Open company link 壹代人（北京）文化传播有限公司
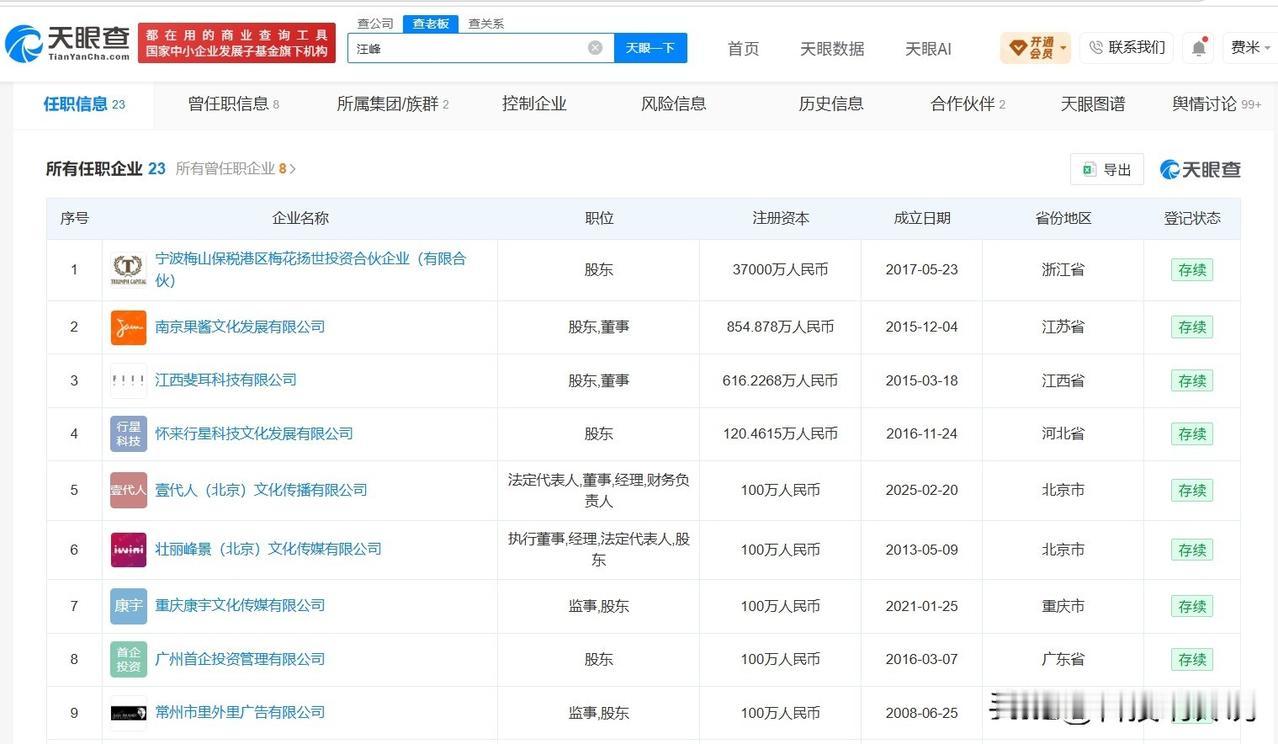Image resolution: width=1278 pixels, height=744 pixels. (x=261, y=490)
